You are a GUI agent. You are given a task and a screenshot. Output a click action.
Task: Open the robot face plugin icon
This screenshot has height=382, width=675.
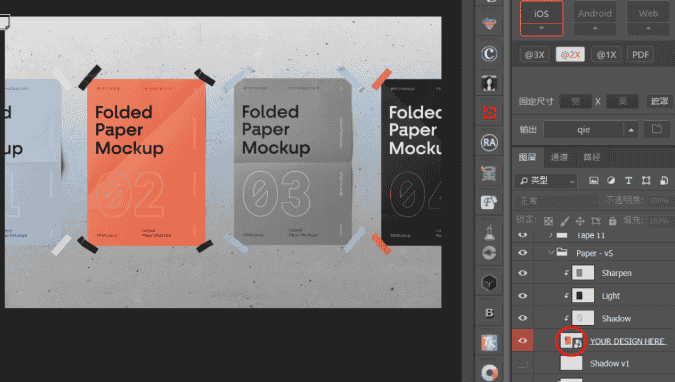489,173
